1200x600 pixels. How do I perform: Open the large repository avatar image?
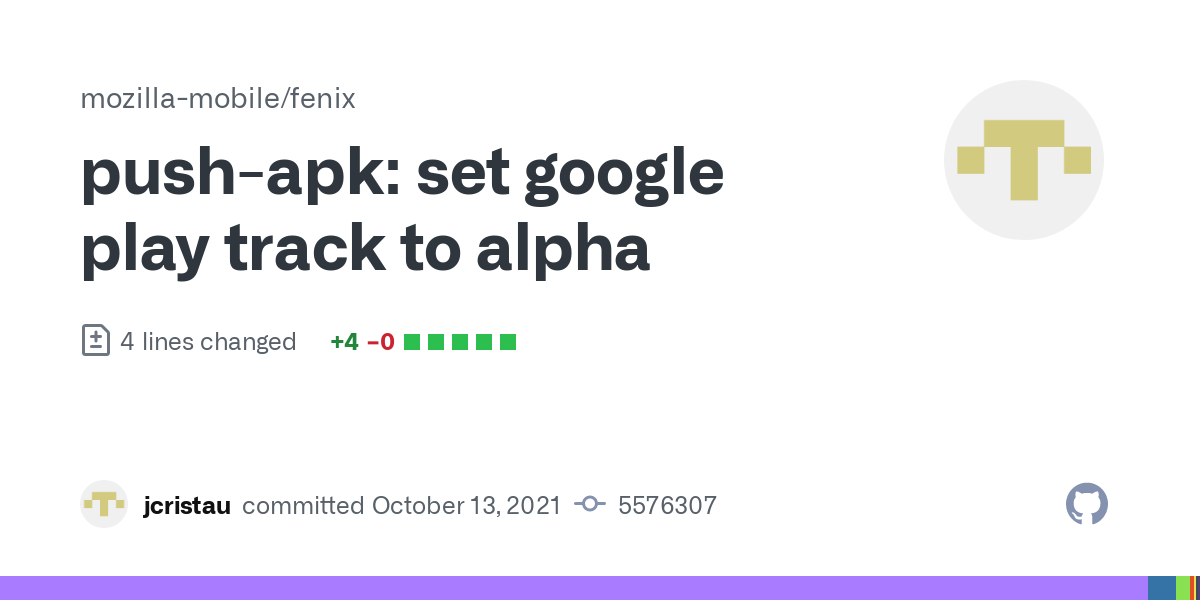[1023, 160]
